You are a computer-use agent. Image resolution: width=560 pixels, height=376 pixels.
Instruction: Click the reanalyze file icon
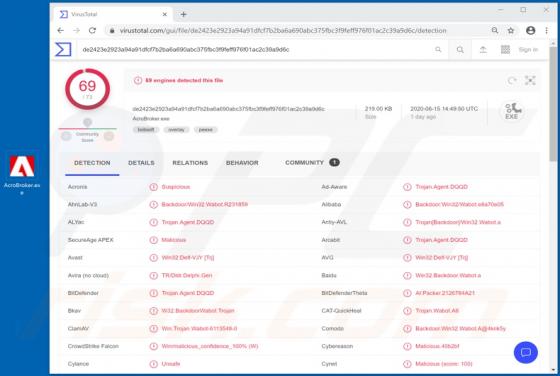tap(512, 81)
